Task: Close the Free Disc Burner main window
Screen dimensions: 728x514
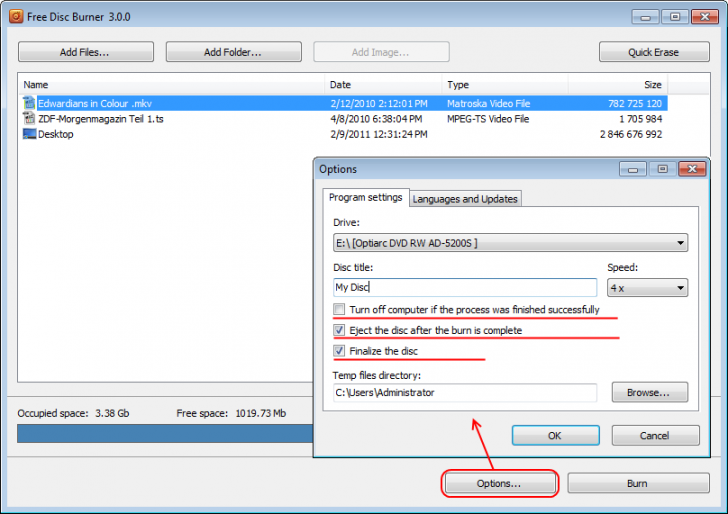Action: coord(705,17)
